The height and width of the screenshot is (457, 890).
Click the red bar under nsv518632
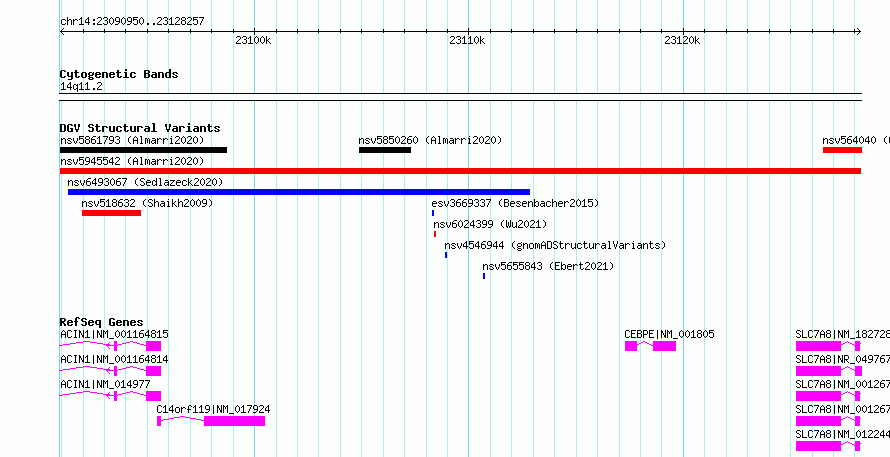tap(111, 213)
